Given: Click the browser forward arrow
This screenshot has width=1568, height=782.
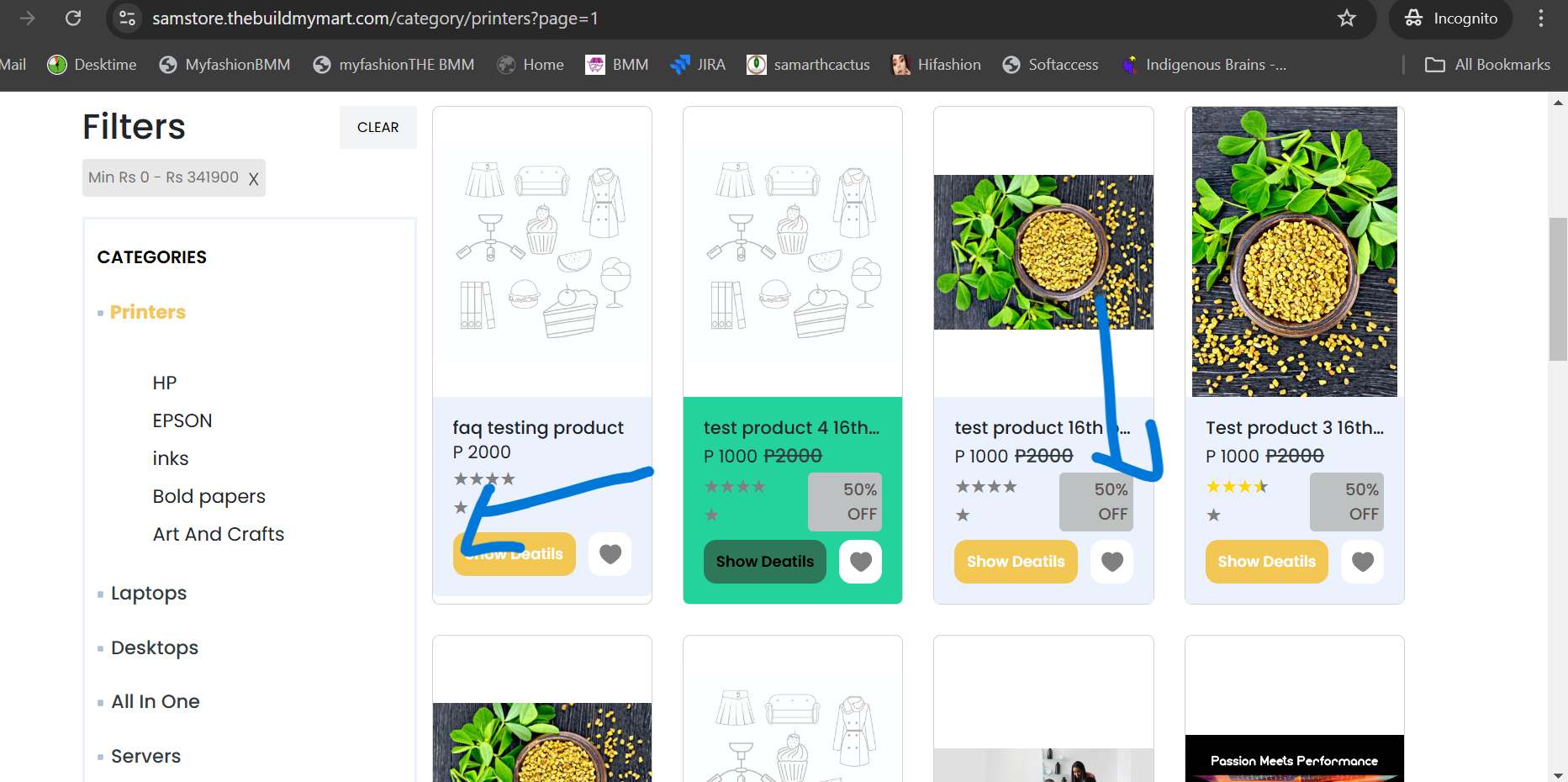Looking at the screenshot, I should [x=28, y=18].
